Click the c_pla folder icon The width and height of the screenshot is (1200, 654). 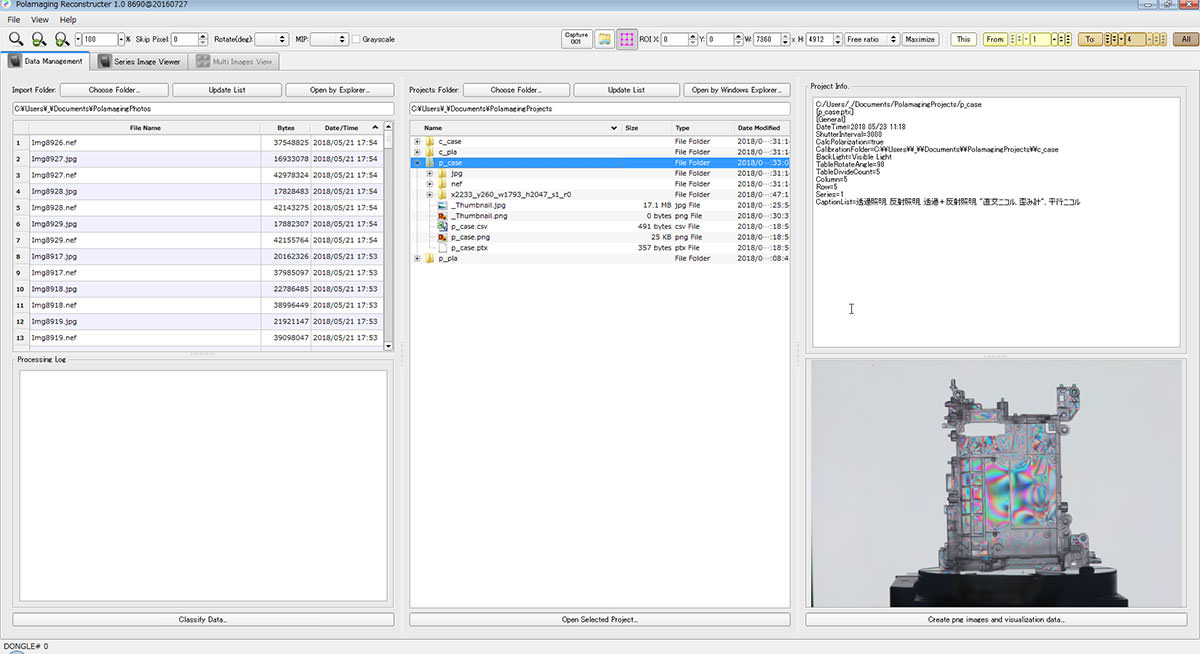click(430, 152)
